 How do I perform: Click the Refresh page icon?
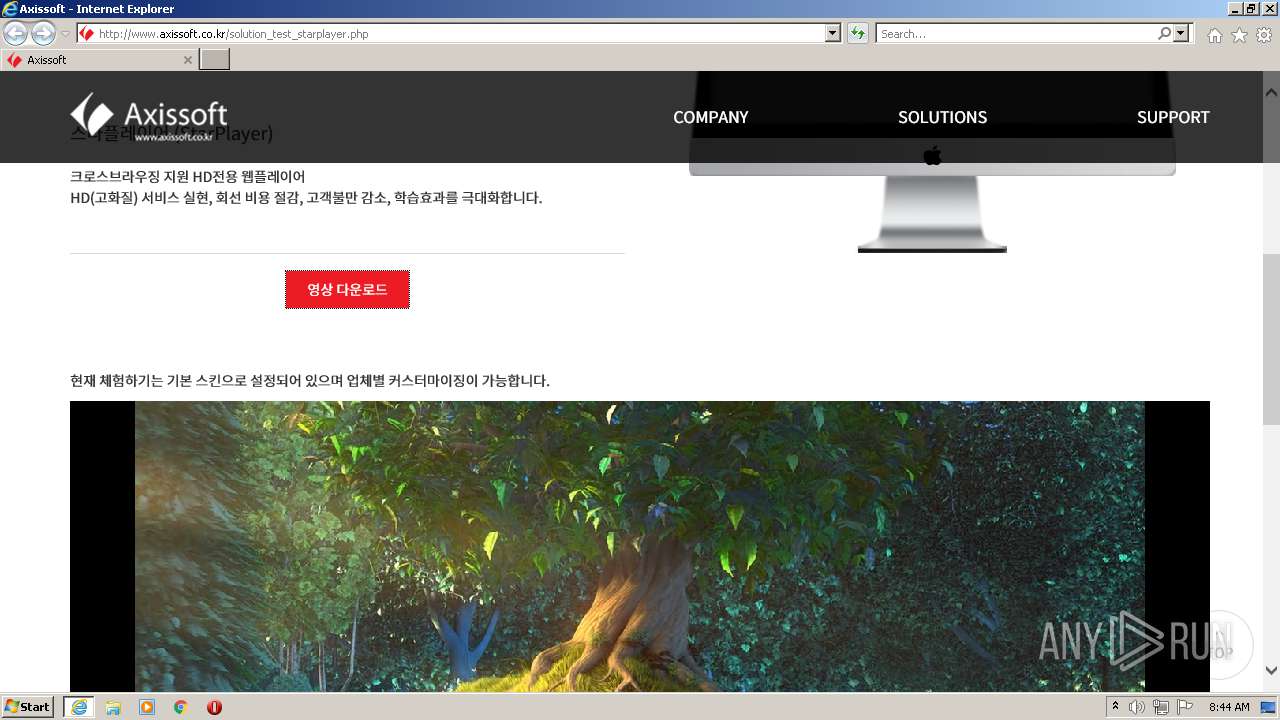(857, 34)
